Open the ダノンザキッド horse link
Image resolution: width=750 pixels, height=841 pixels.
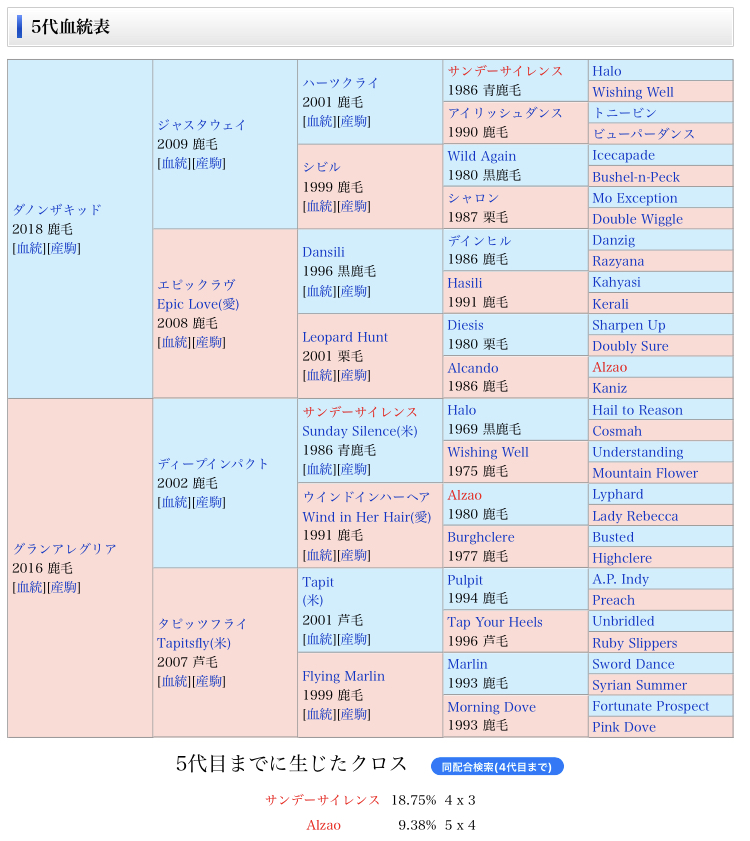tap(57, 210)
